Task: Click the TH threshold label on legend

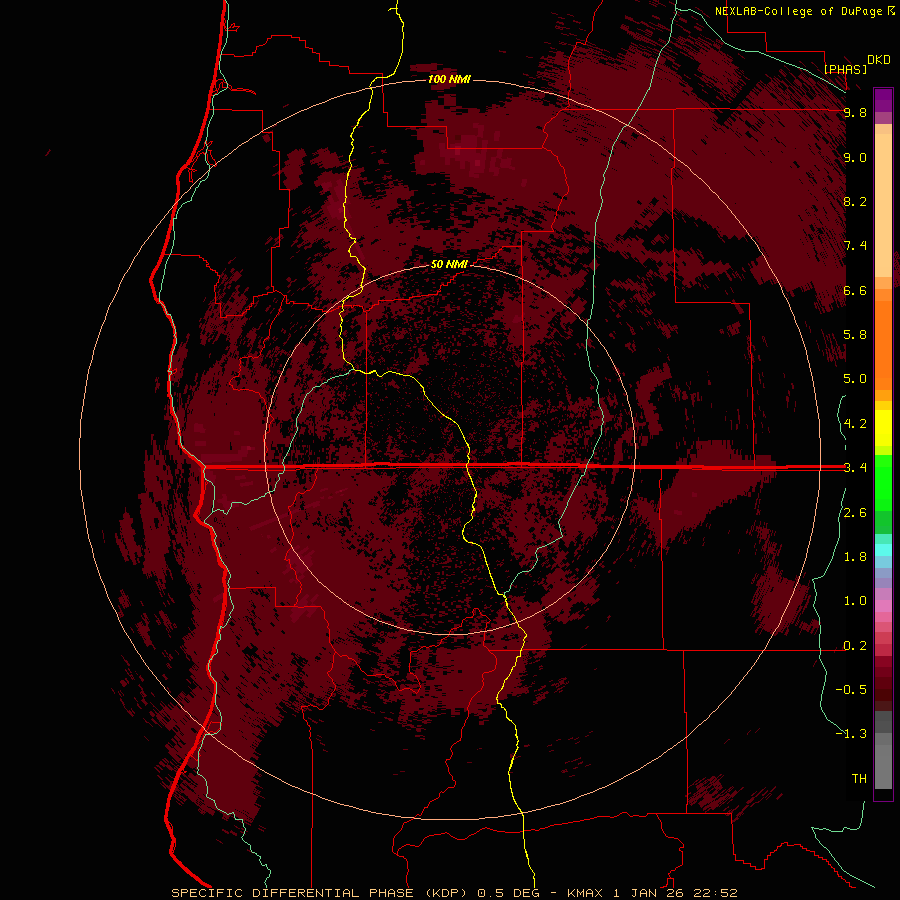Action: [x=859, y=779]
